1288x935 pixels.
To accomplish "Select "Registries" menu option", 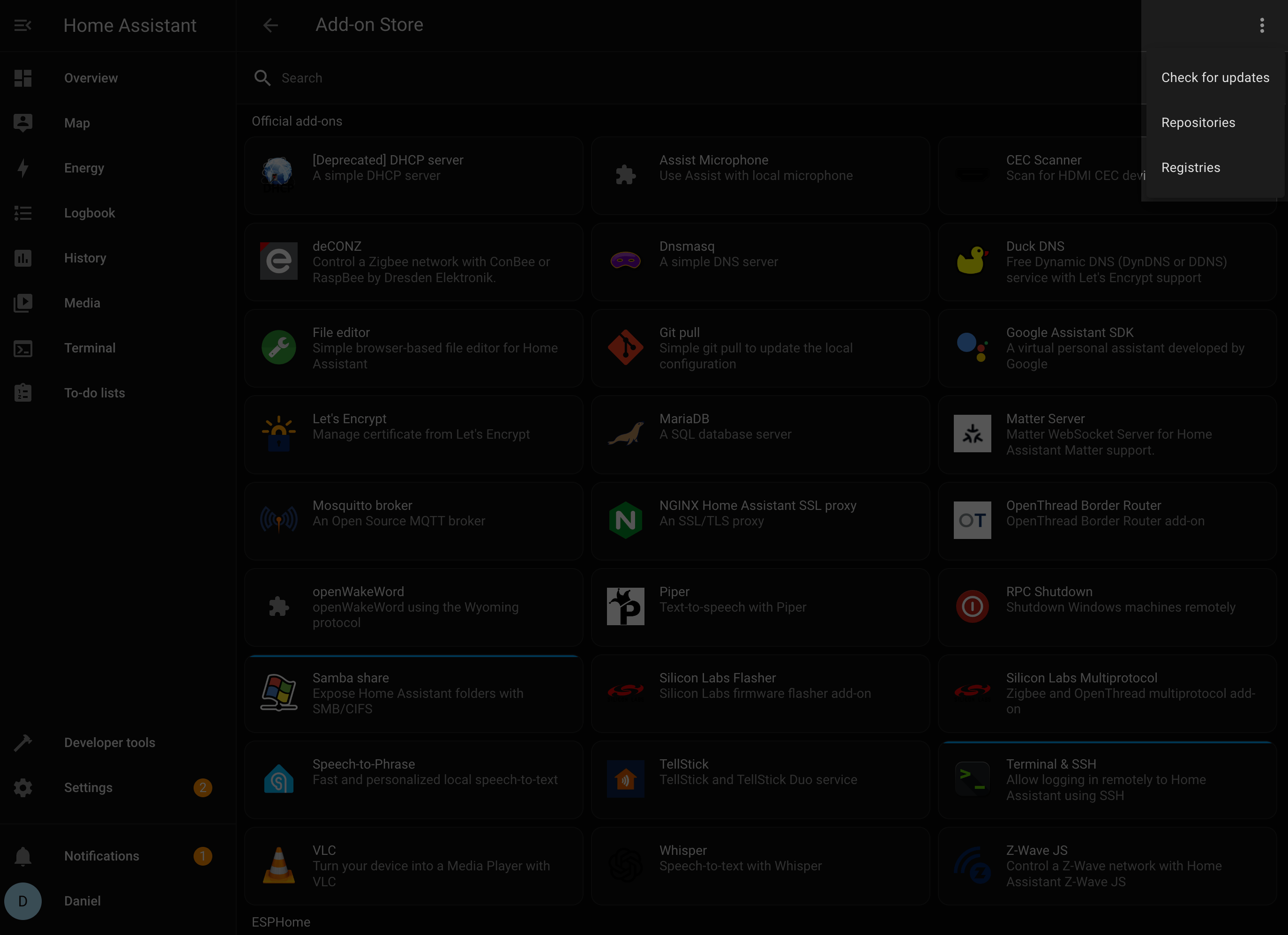I will [1191, 167].
